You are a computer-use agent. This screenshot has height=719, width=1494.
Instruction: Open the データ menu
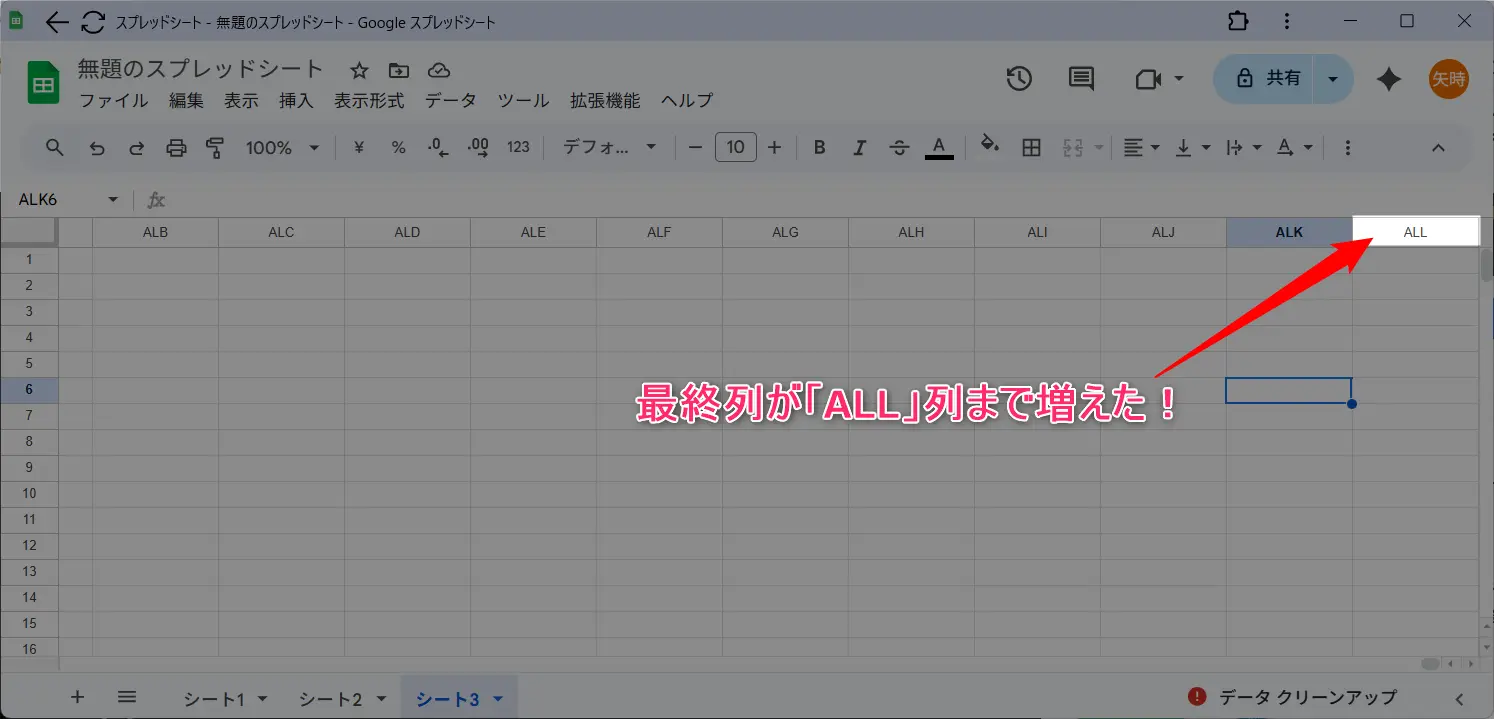coord(450,100)
